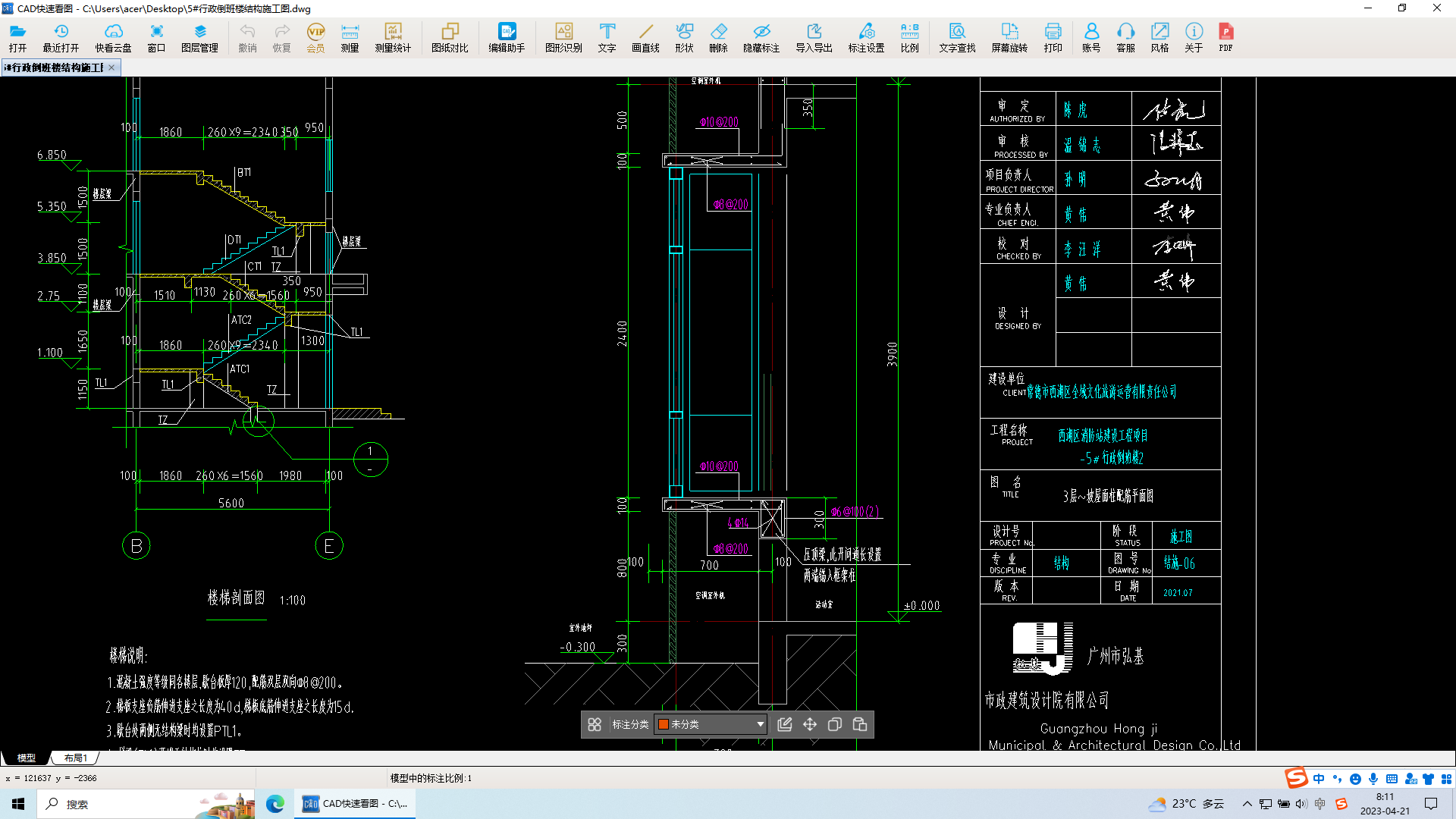Open the 23°C 多云 weather widget

[x=1187, y=804]
